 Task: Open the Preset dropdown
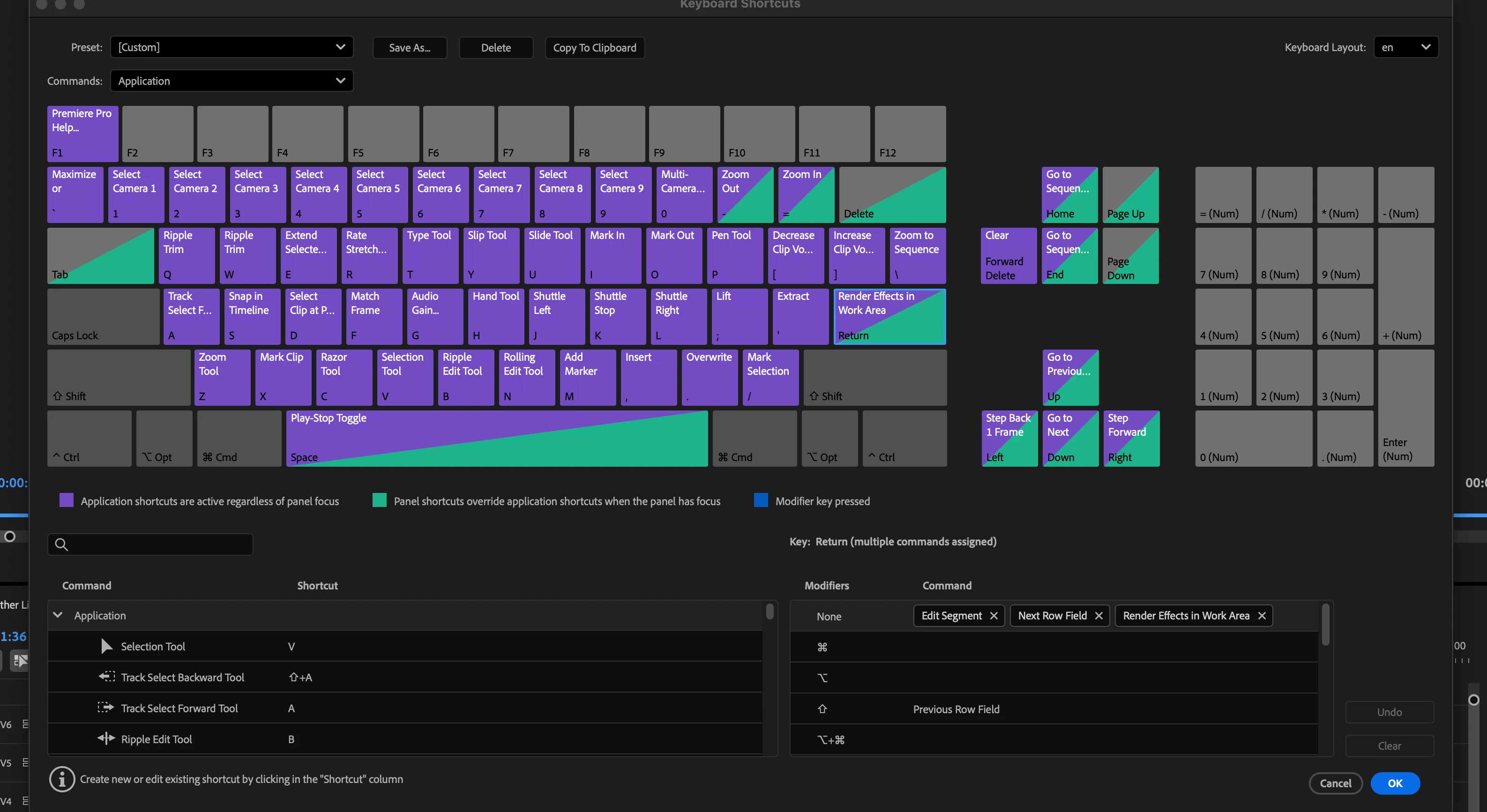coord(231,47)
